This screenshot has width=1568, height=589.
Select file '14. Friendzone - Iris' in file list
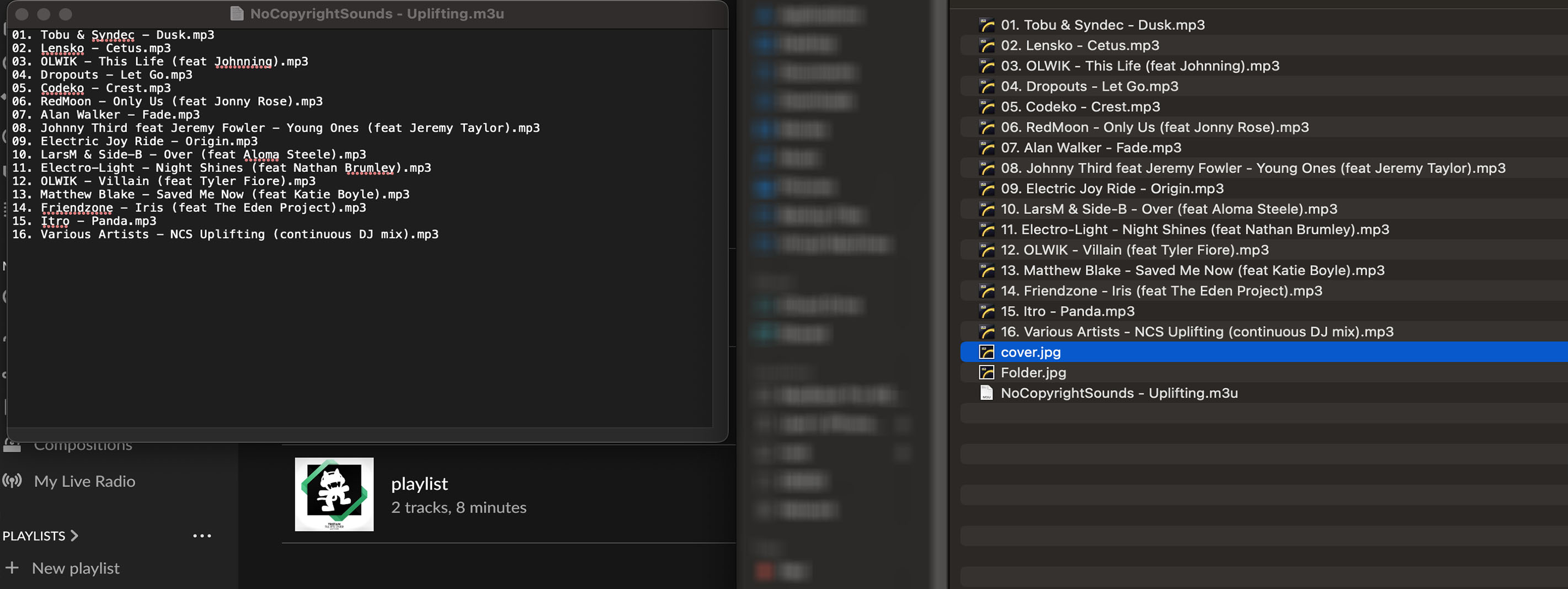(1161, 291)
